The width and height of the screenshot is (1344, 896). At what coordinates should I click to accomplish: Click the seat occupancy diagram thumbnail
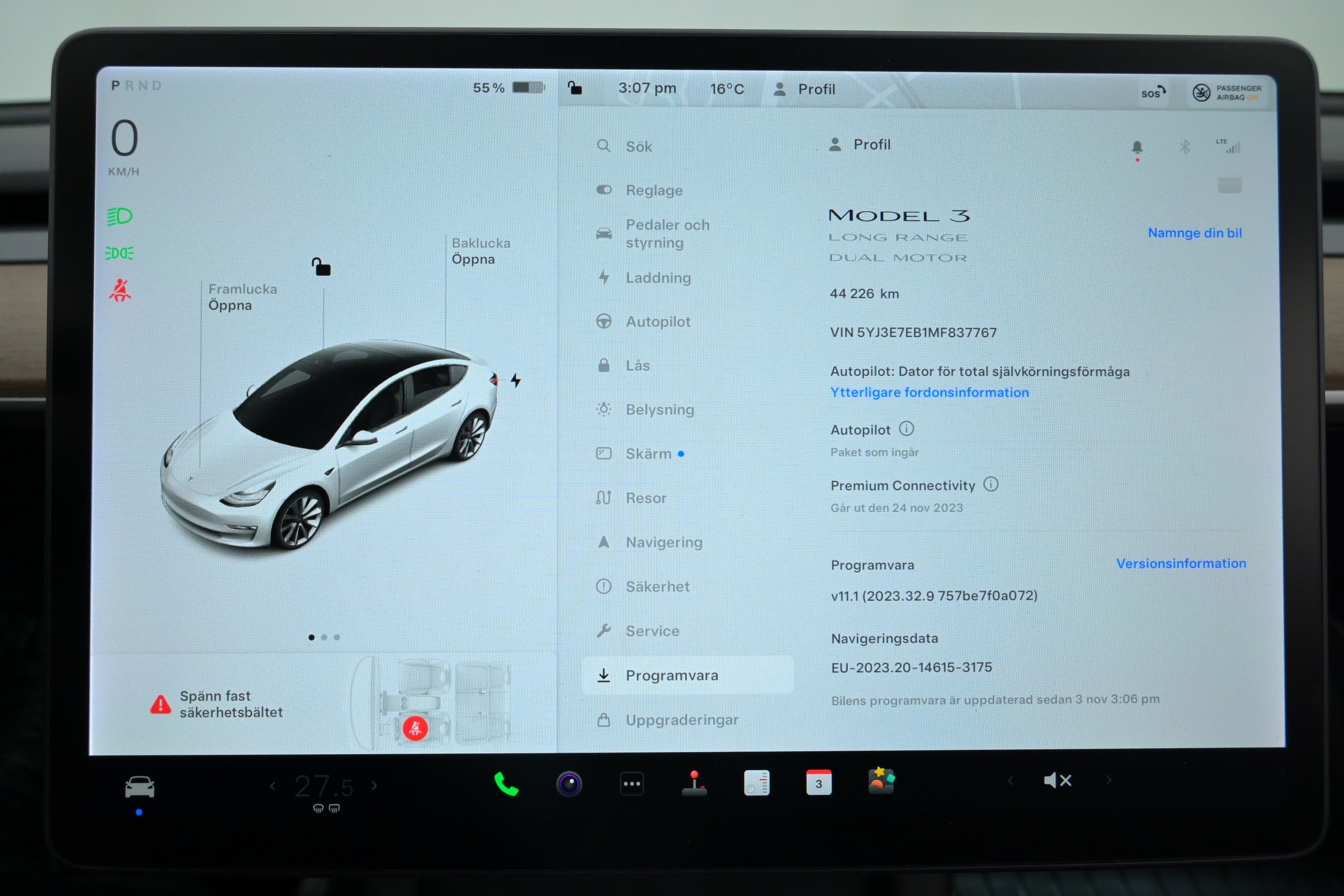431,705
